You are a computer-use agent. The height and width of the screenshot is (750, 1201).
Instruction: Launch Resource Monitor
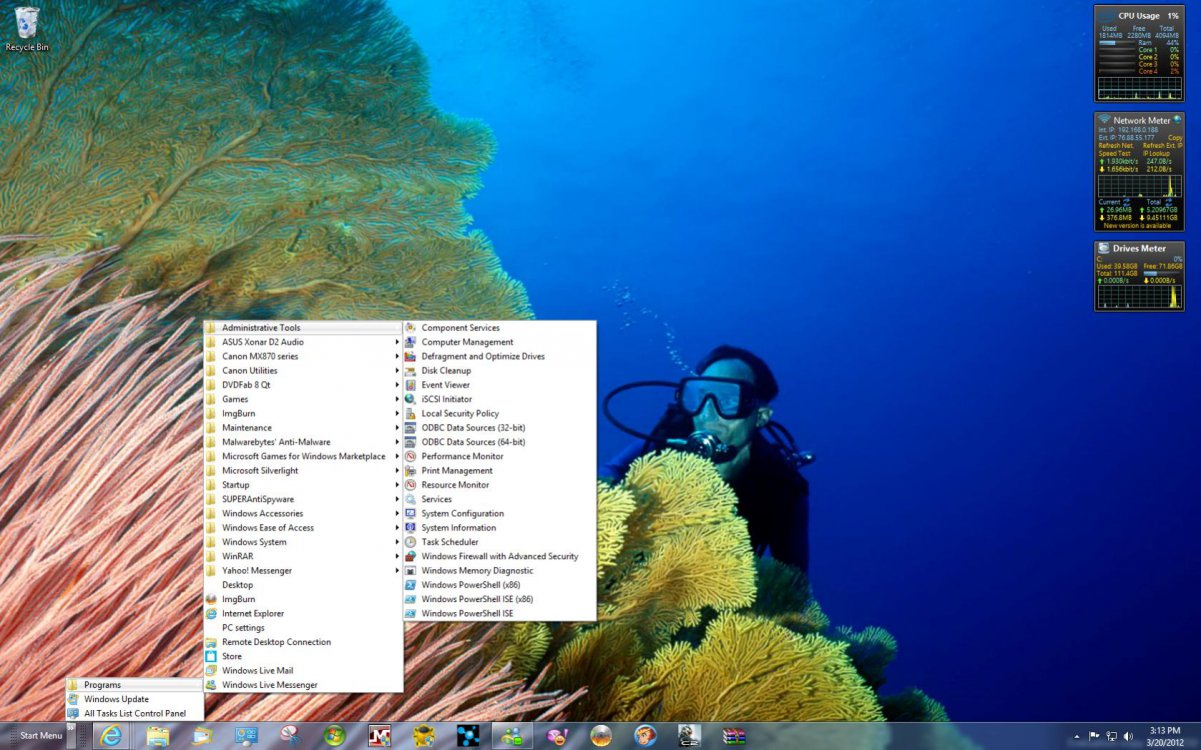pyautogui.click(x=499, y=485)
